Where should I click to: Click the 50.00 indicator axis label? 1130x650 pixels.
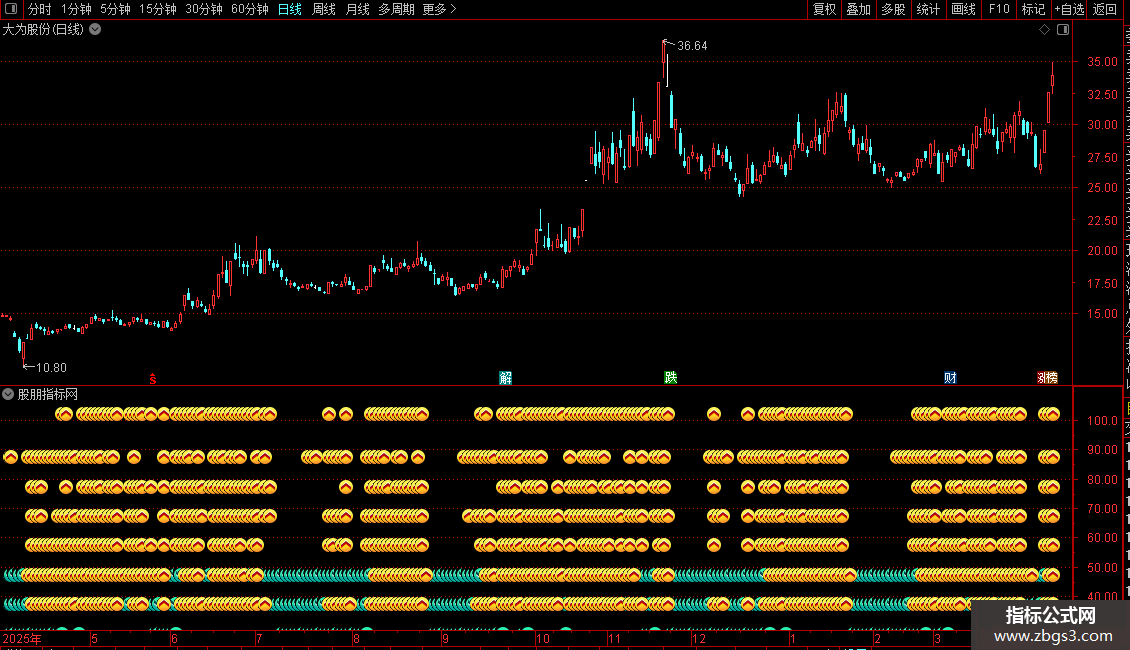pyautogui.click(x=1102, y=568)
